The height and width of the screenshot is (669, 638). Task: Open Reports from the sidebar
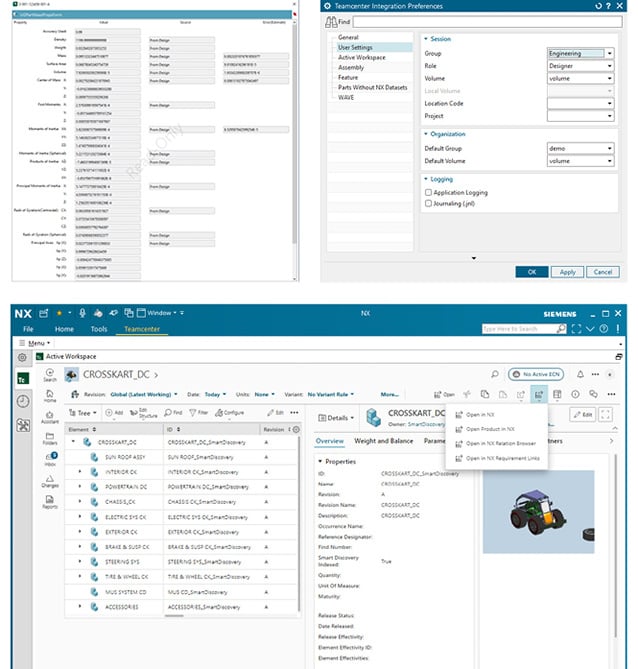click(x=50, y=502)
